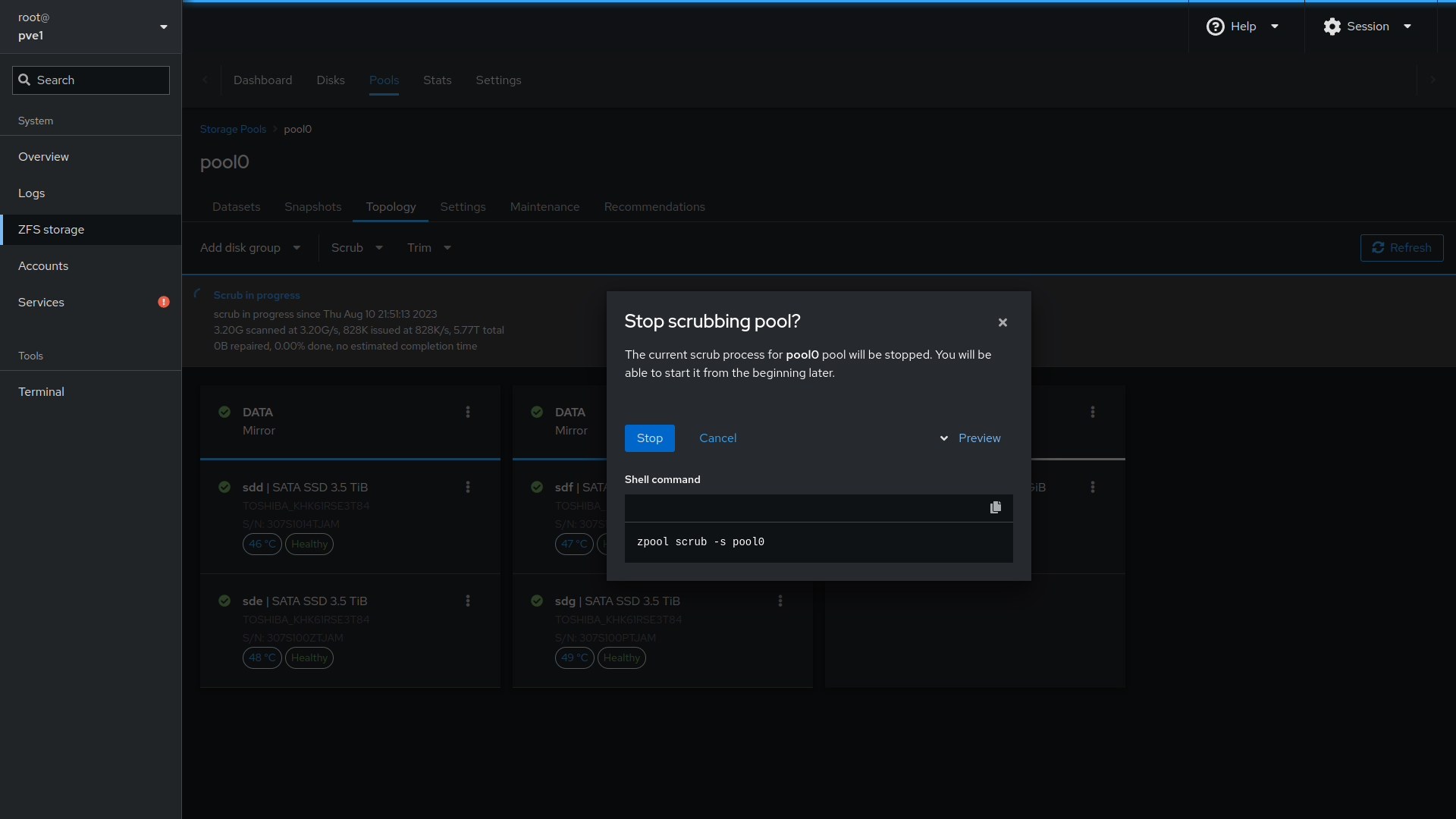The height and width of the screenshot is (819, 1456).
Task: Switch to the Disks tab
Action: coord(331,80)
